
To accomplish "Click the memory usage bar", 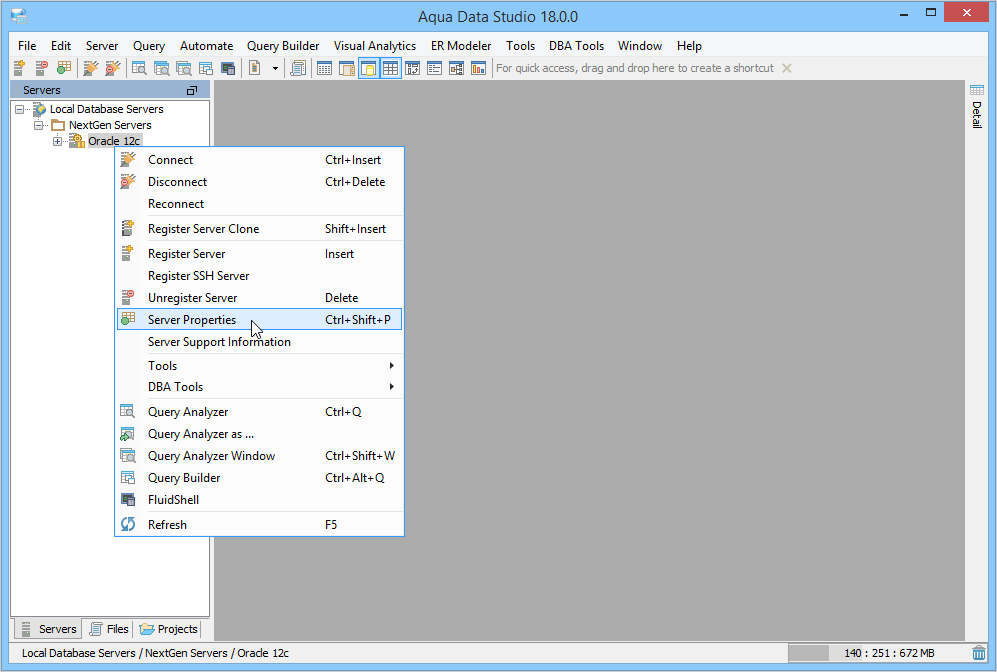I will (878, 653).
